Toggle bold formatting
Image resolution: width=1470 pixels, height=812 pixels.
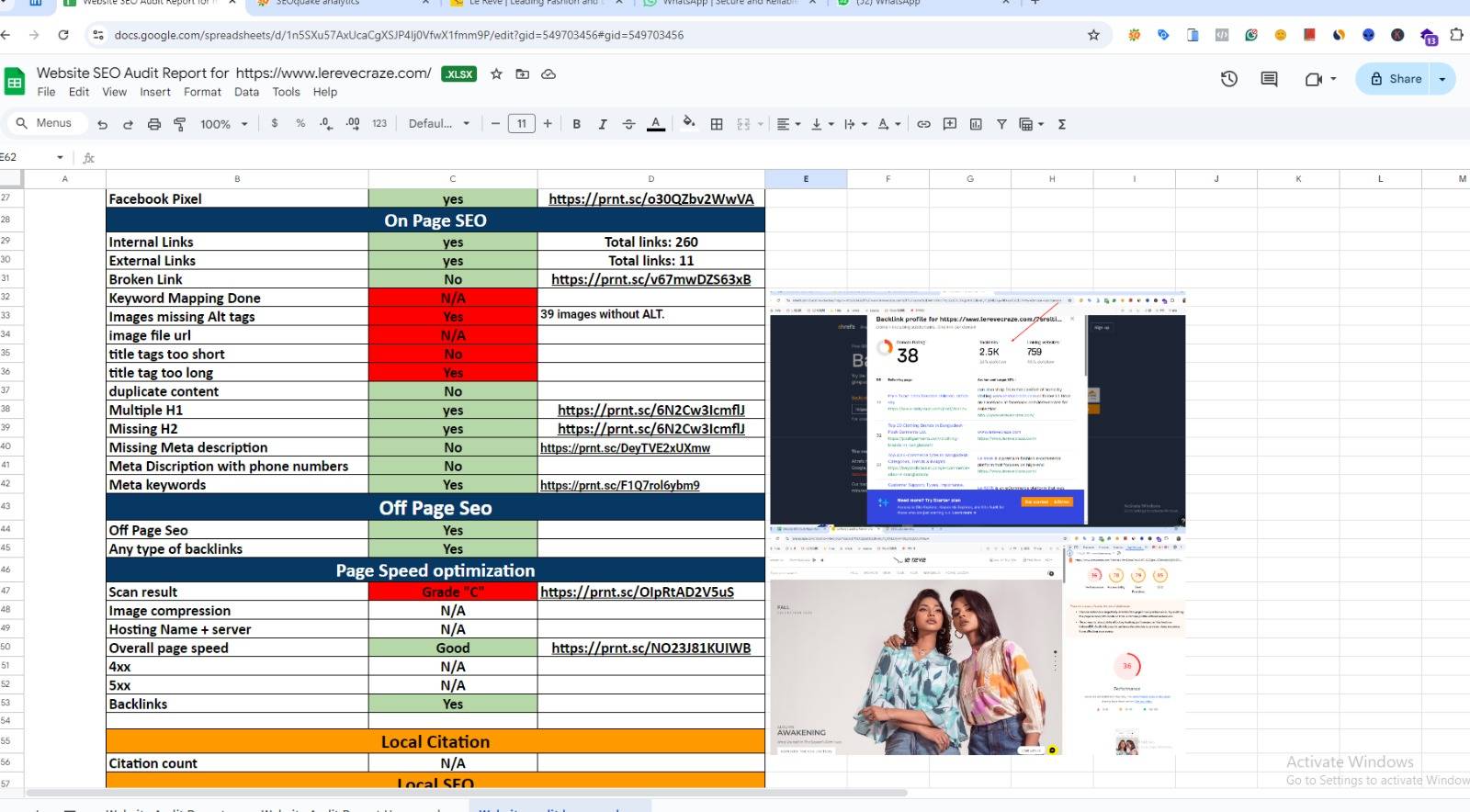[x=576, y=124]
